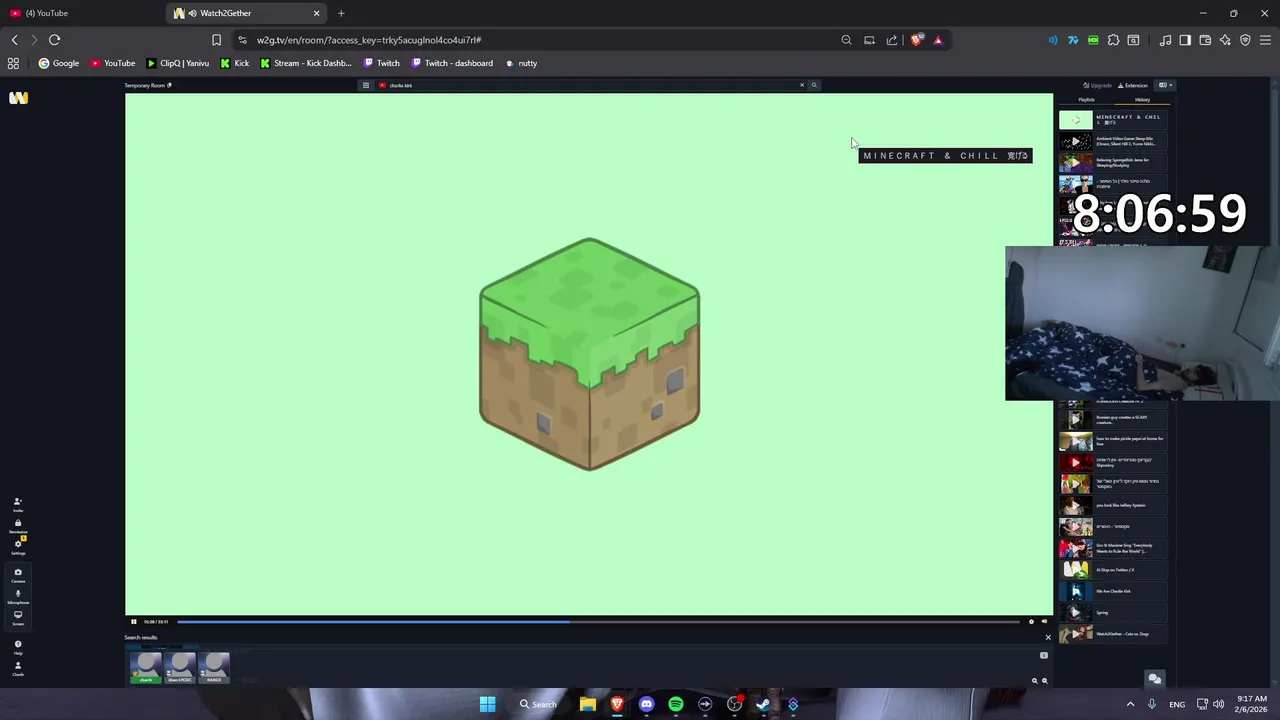Screen dimensions: 1280x720
Task: Play MINECRAFT & CHILL history item
Action: tap(1113, 120)
